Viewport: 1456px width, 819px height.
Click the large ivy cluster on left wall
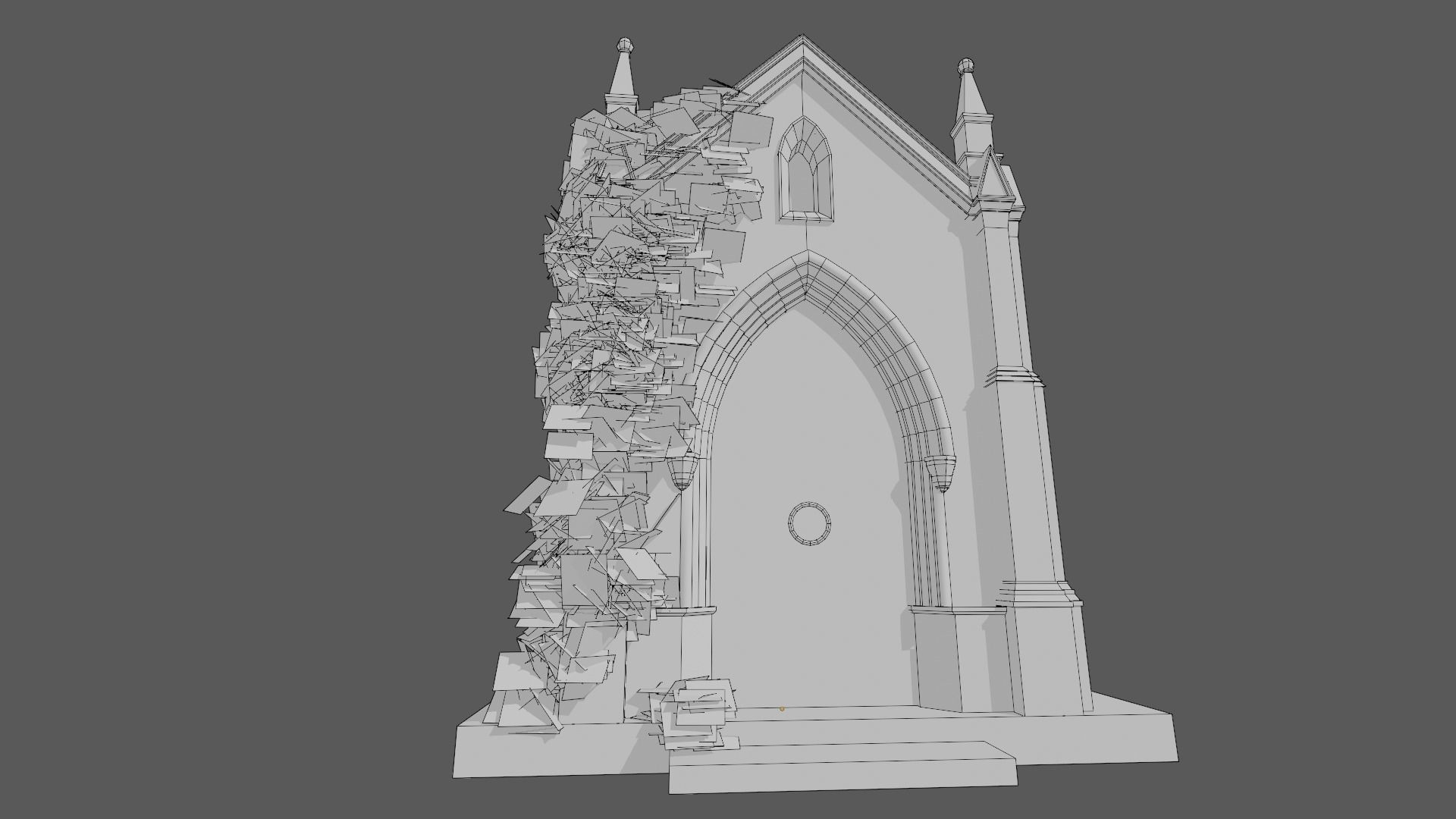607,341
